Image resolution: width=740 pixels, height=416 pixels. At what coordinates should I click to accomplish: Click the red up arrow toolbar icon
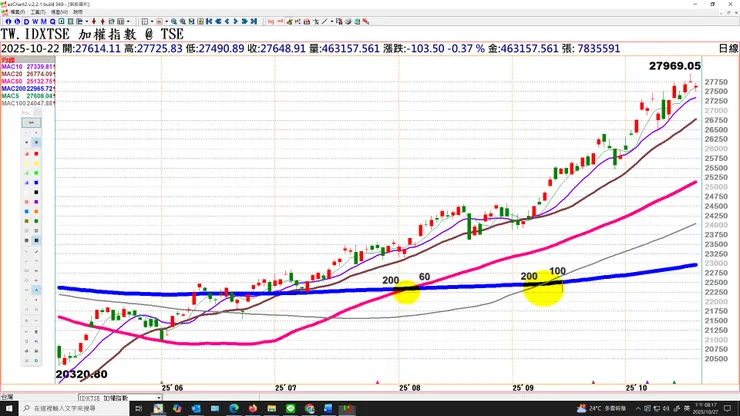pyautogui.click(x=102, y=22)
